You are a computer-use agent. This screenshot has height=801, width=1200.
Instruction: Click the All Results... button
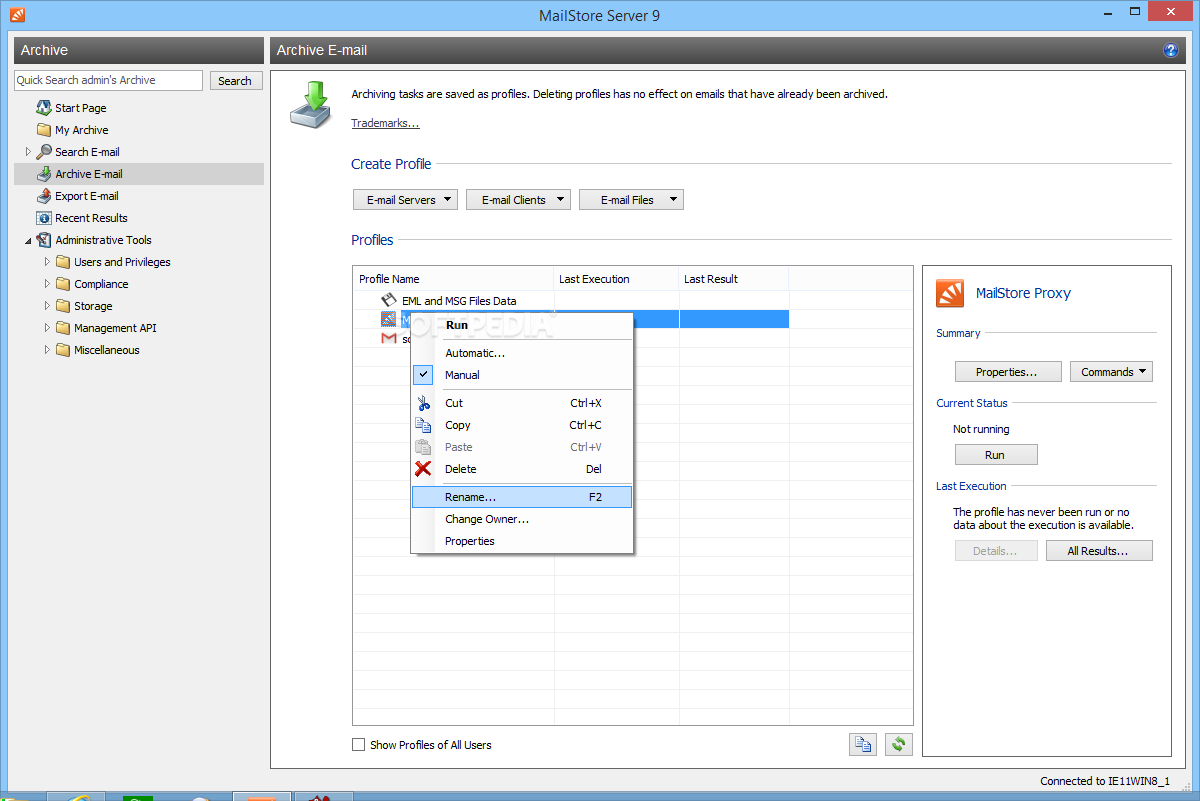1099,551
